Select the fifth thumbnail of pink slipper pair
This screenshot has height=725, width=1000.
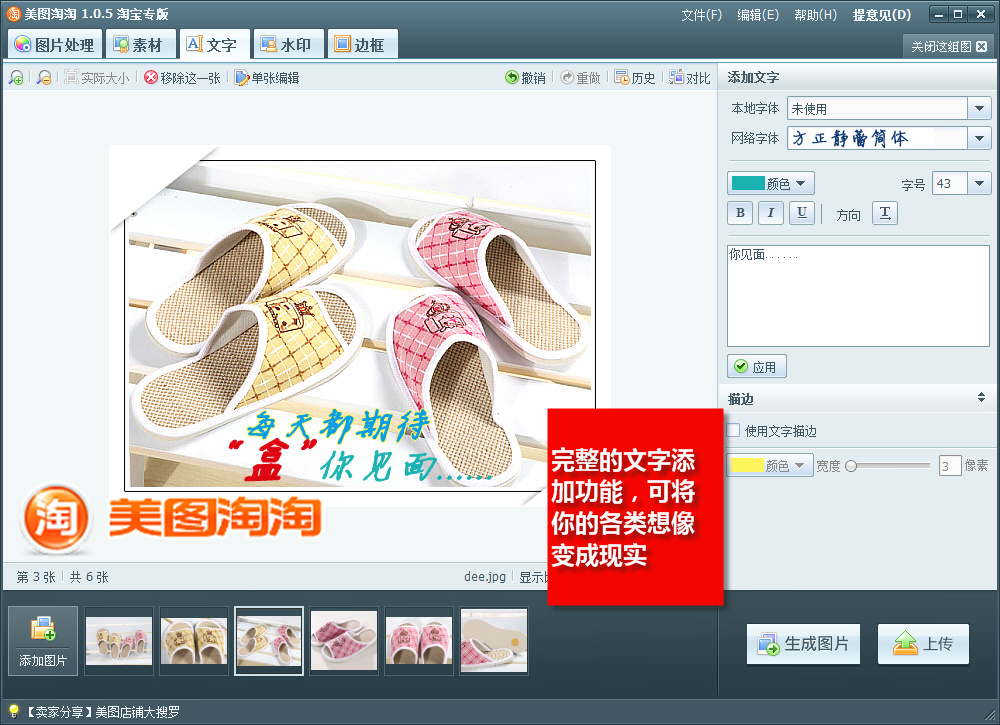pos(419,641)
